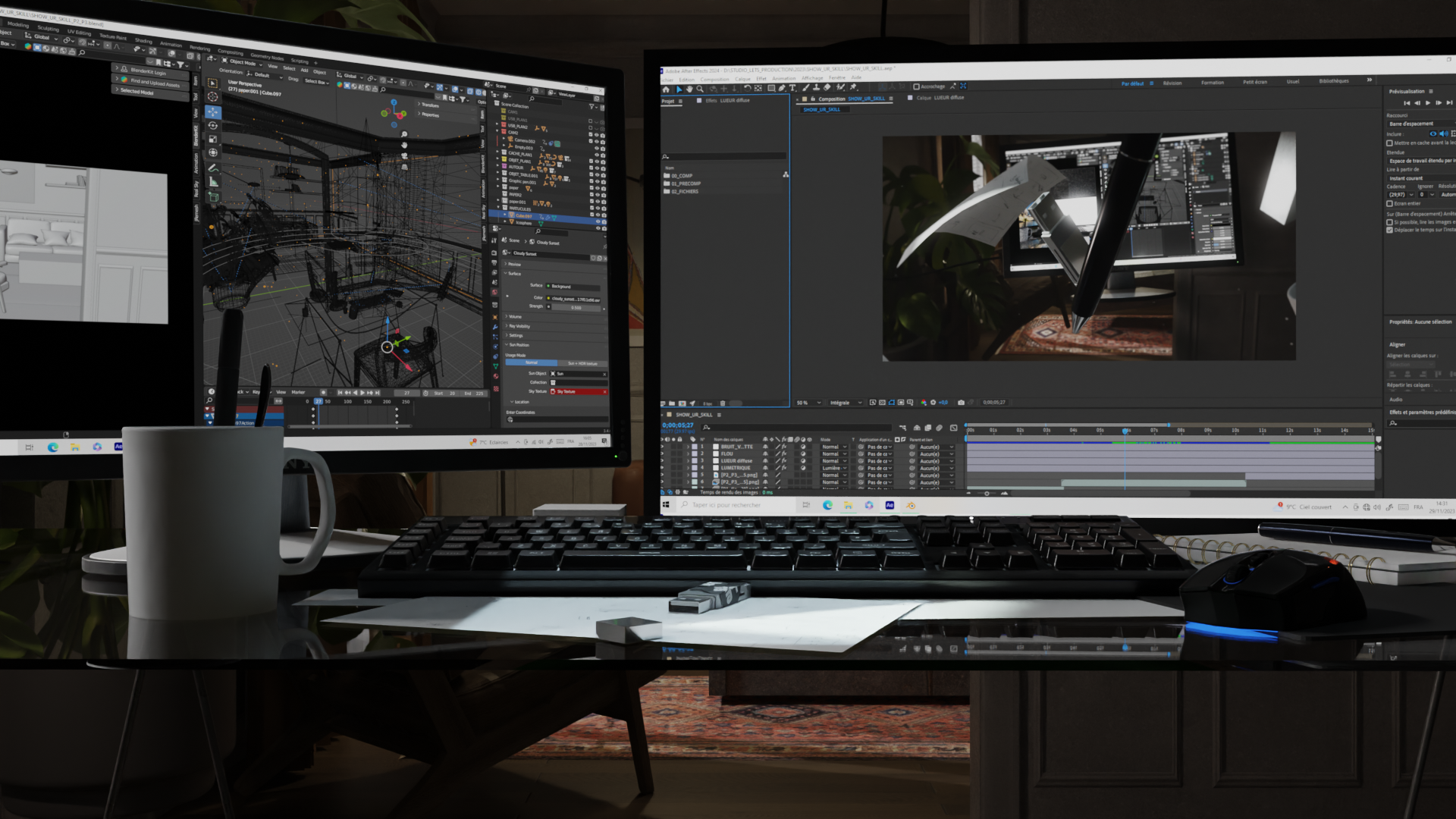The height and width of the screenshot is (819, 1456).
Task: Hide the BRUIT layer in AE timeline
Action: tap(663, 447)
